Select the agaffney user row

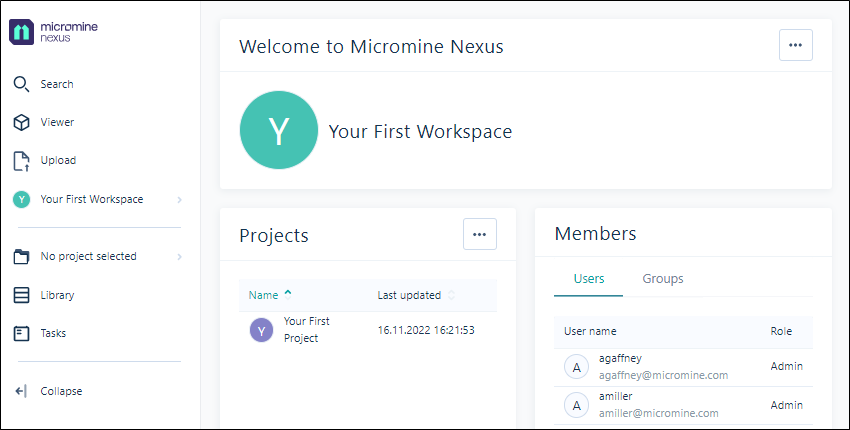[683, 367]
